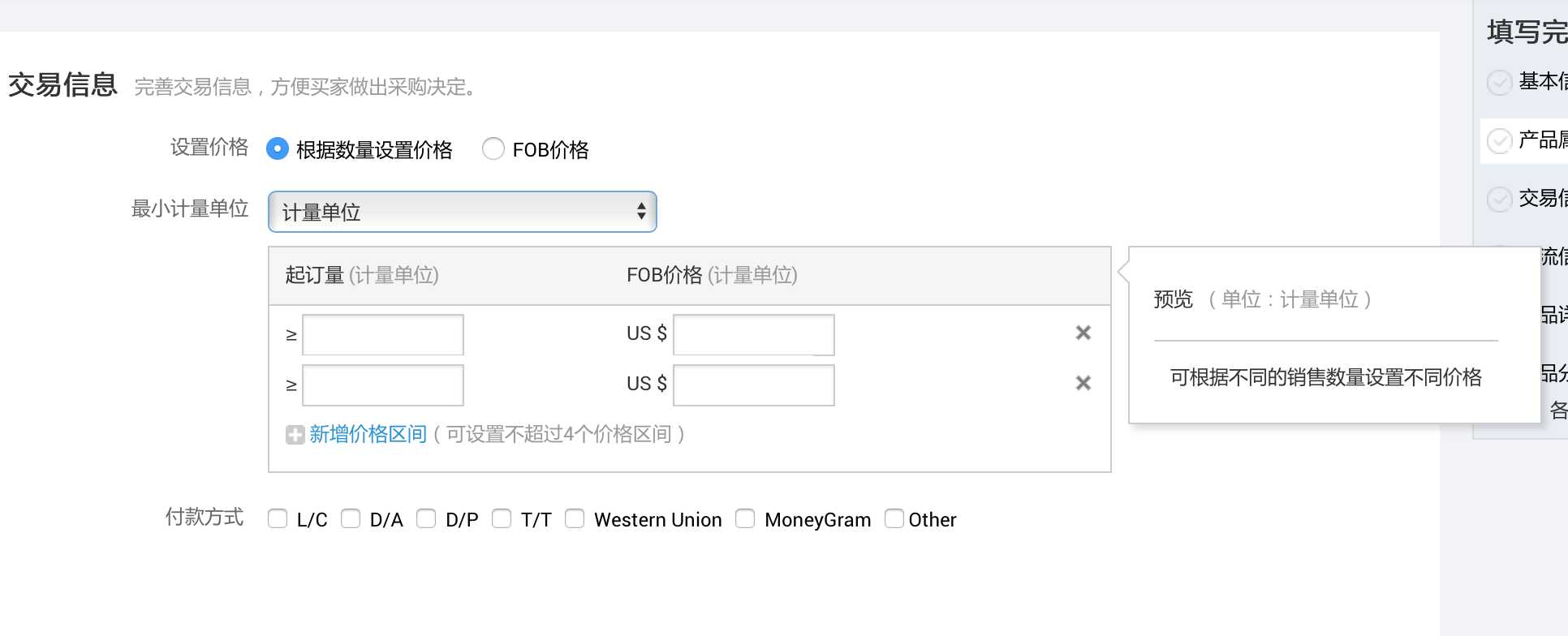Viewport: 1568px width, 636px height.
Task: Tick the MoneyGram payment checkbox
Action: (x=745, y=518)
